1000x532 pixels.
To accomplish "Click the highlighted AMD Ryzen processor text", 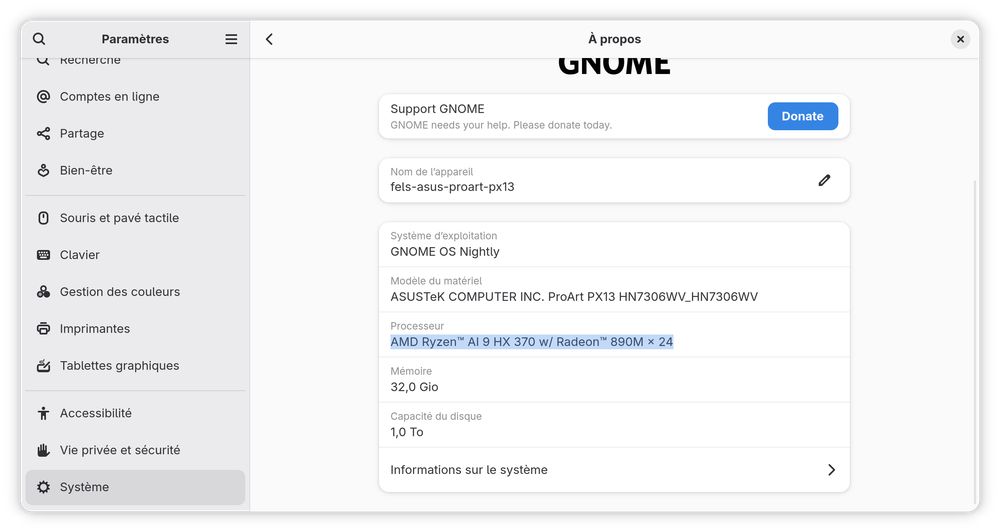I will click(531, 342).
